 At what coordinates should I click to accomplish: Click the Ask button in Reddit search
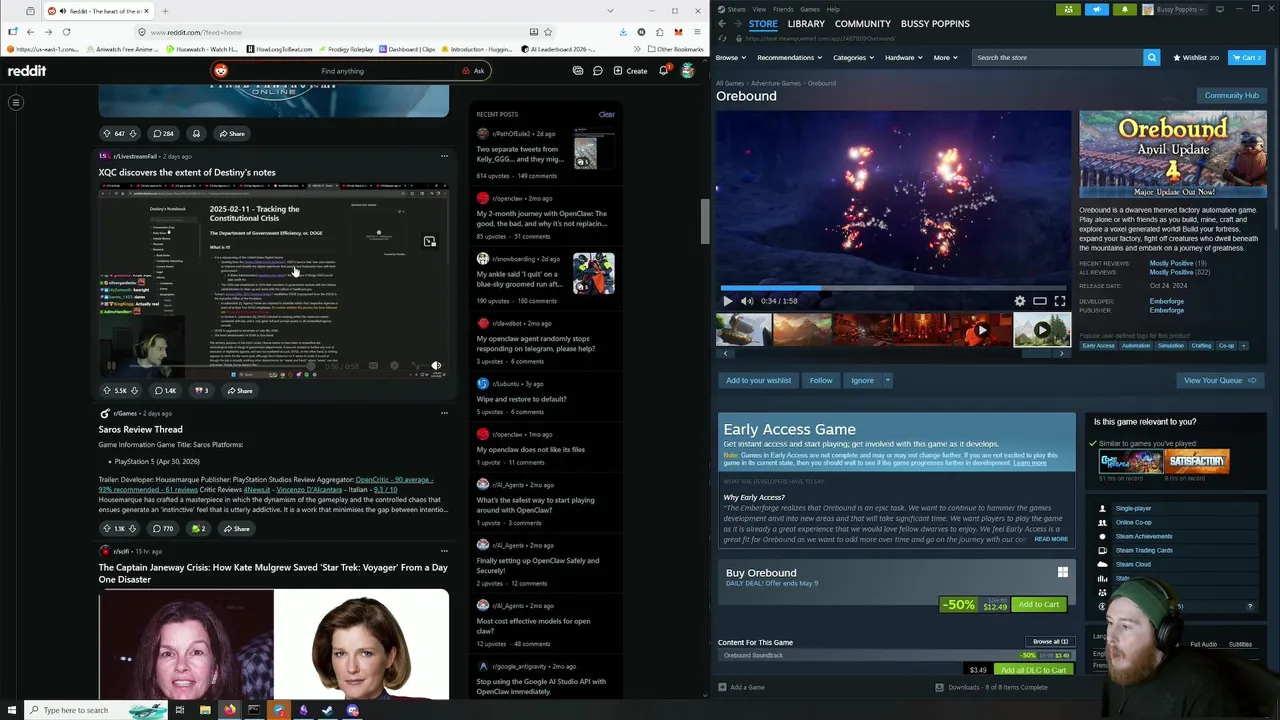473,71
